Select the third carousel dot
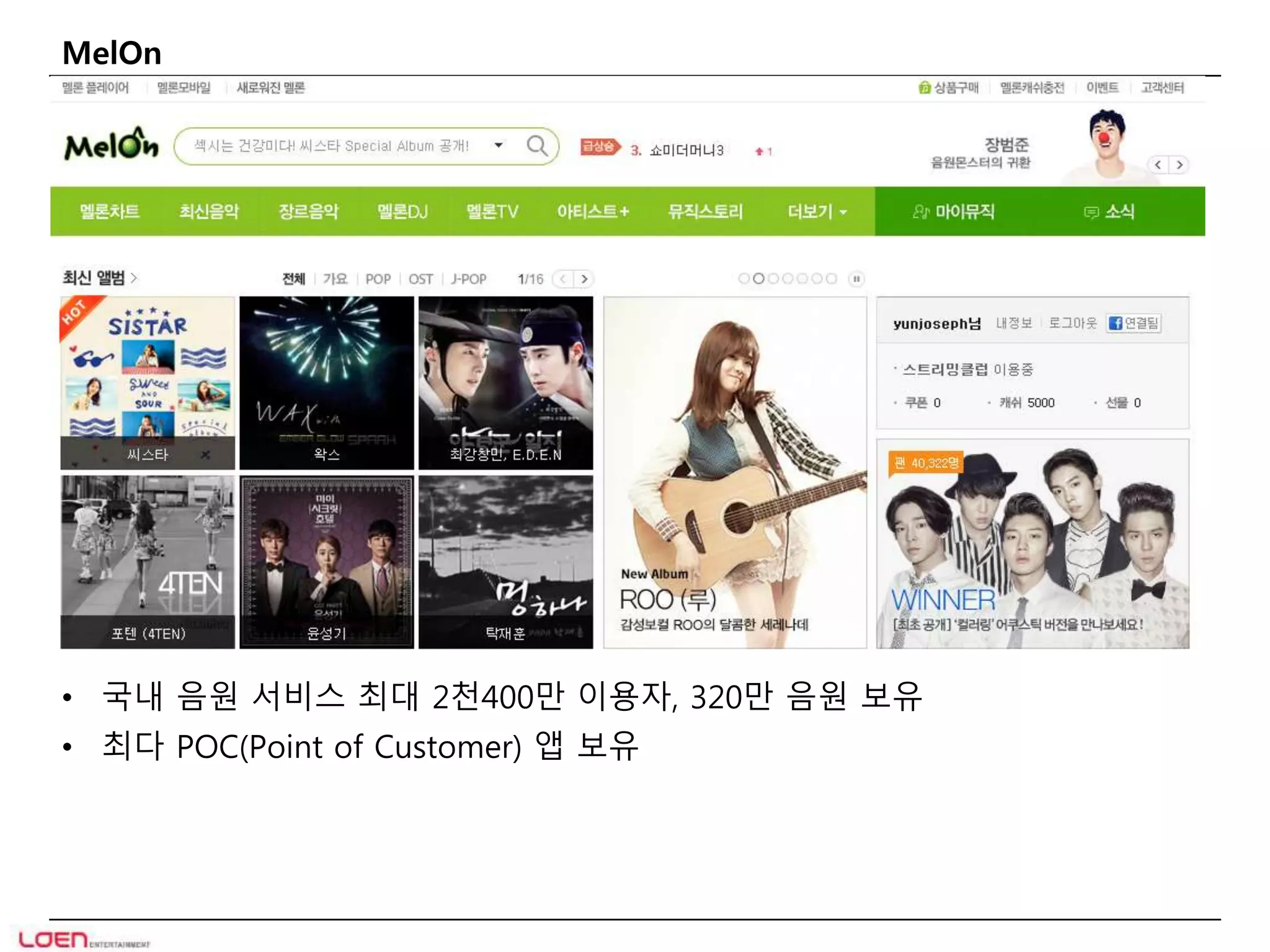This screenshot has width=1270, height=952. click(773, 279)
